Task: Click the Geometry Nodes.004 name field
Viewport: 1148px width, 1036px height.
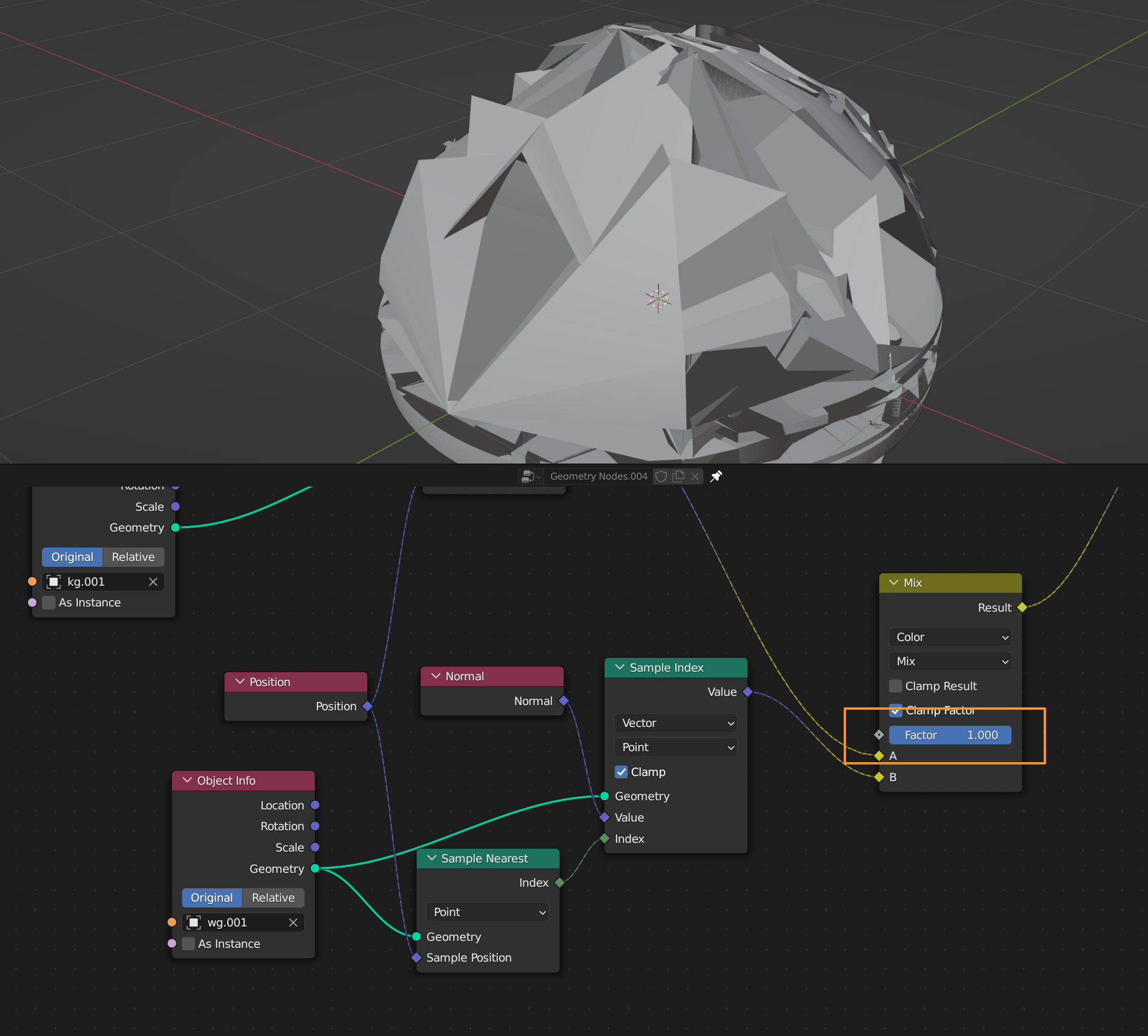Action: 598,476
